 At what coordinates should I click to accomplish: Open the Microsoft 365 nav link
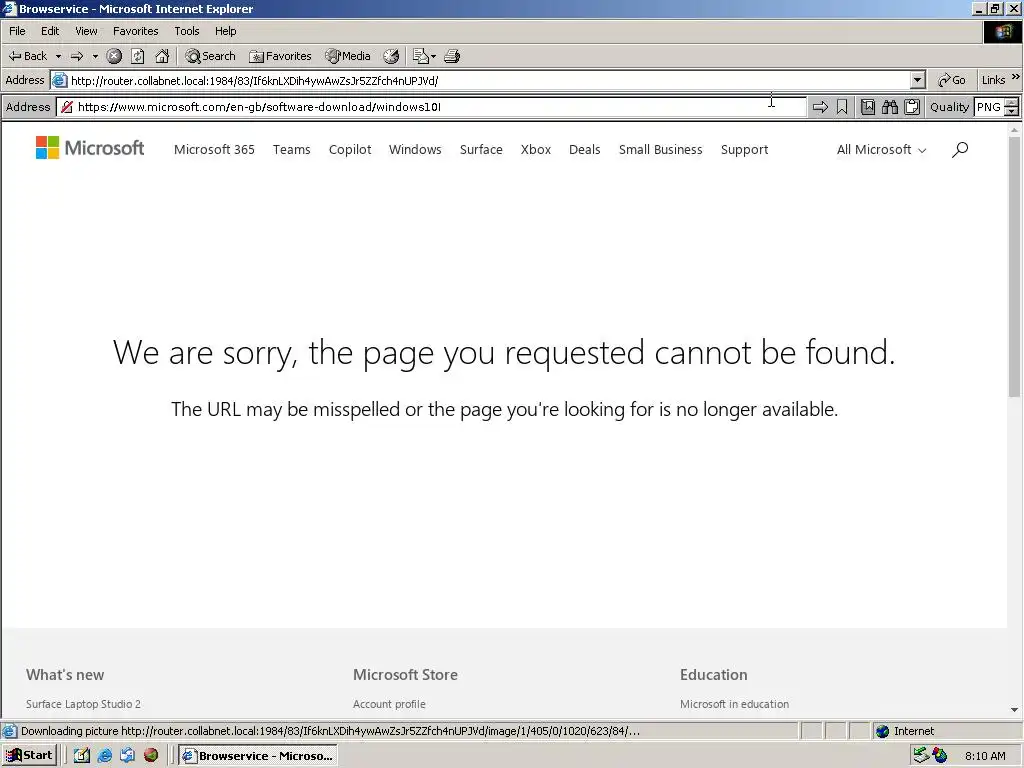pos(214,150)
